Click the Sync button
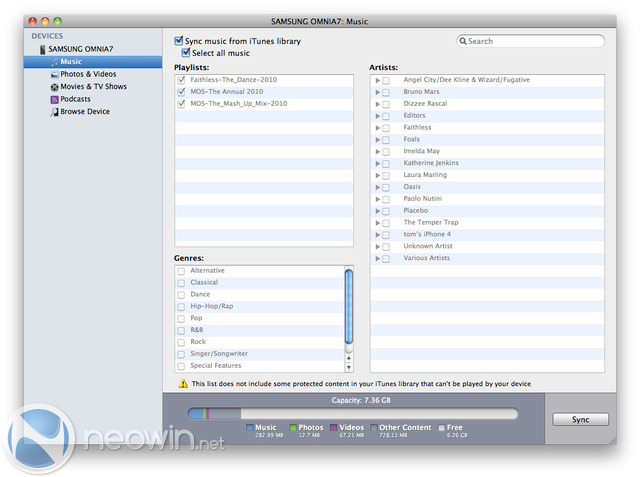640x477 pixels. tap(580, 419)
